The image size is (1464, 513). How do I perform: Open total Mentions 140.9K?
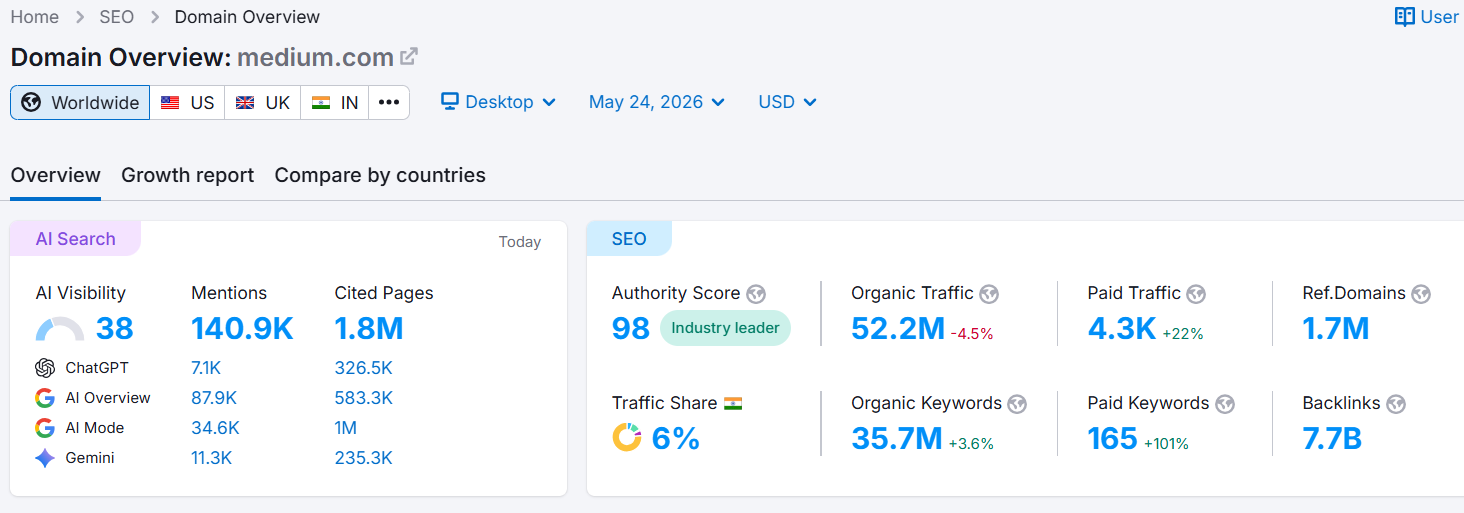[x=242, y=328]
